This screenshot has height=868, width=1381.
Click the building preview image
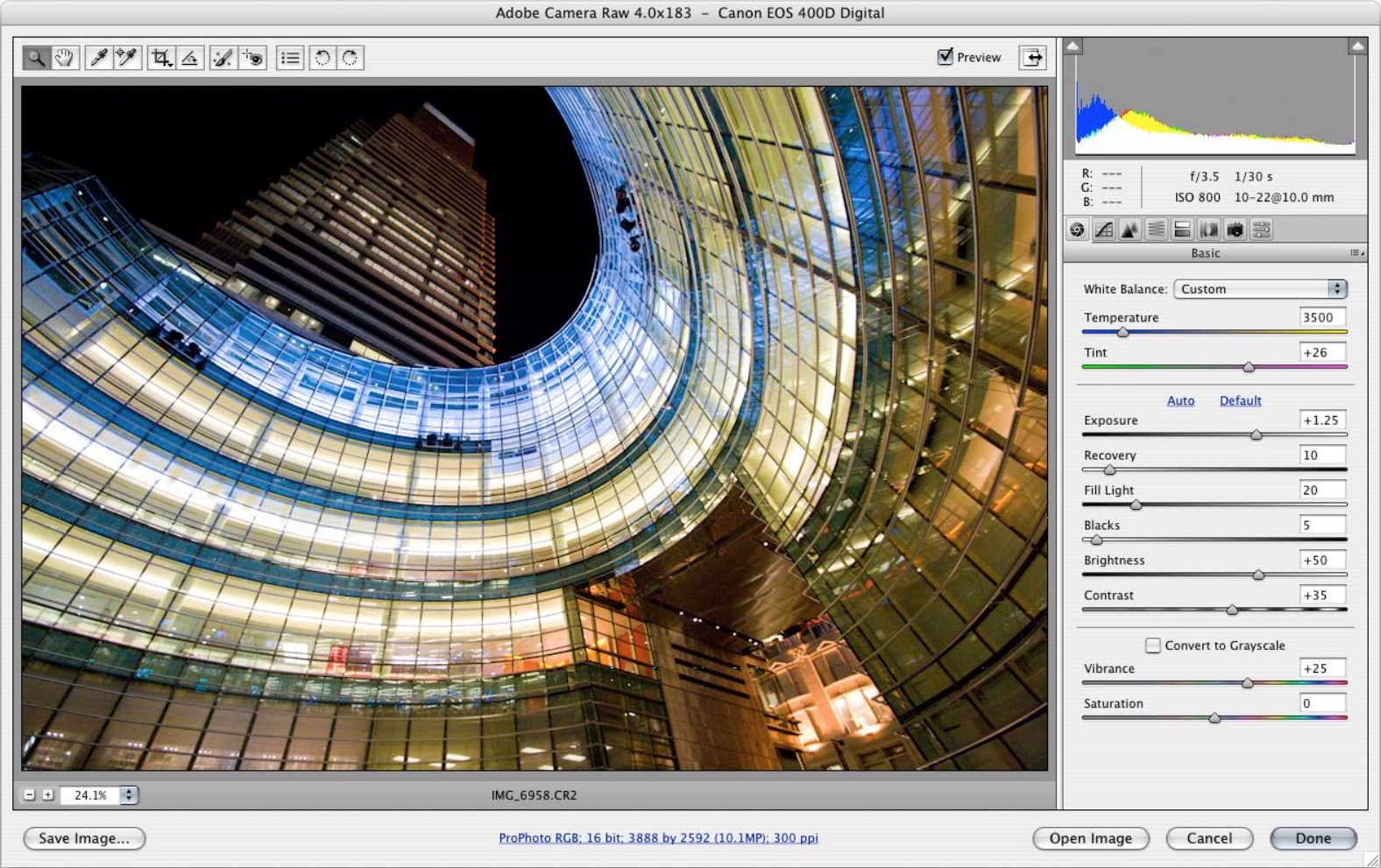click(535, 428)
